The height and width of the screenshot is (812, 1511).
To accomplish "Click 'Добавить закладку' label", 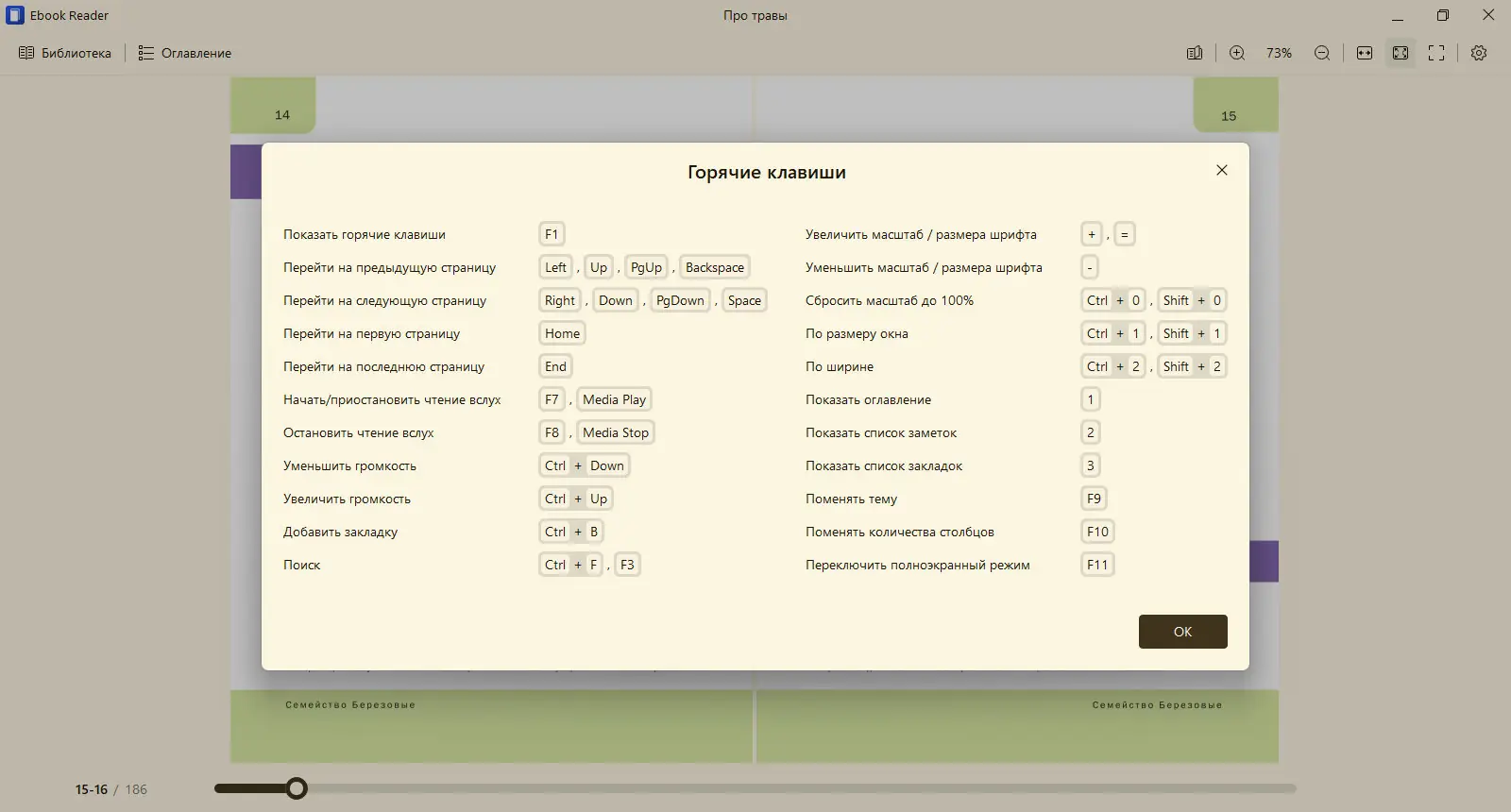I will 340,532.
